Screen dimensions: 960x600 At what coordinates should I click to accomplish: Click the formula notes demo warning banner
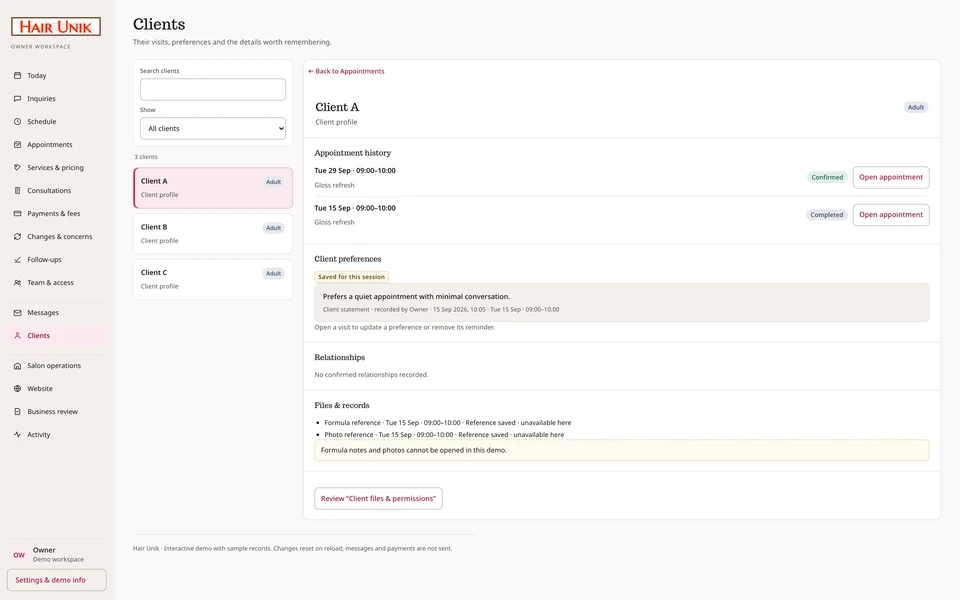tap(621, 450)
